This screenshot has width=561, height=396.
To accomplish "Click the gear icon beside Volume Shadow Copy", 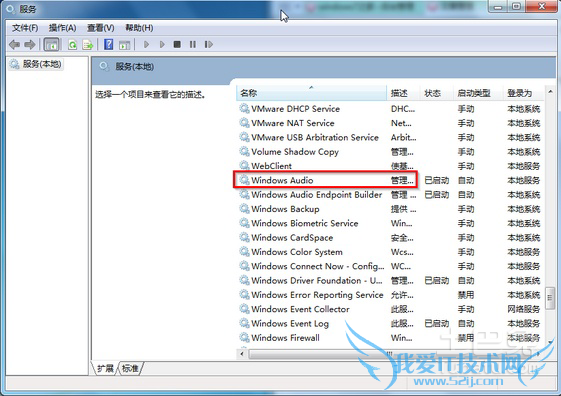I will [244, 151].
